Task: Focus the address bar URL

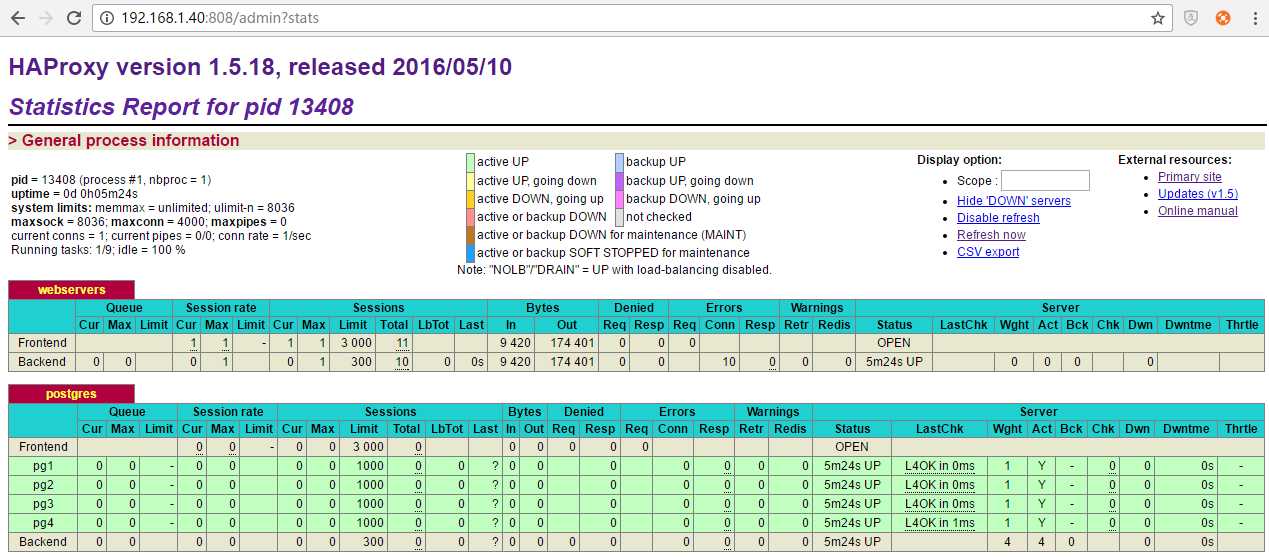Action: (222, 18)
